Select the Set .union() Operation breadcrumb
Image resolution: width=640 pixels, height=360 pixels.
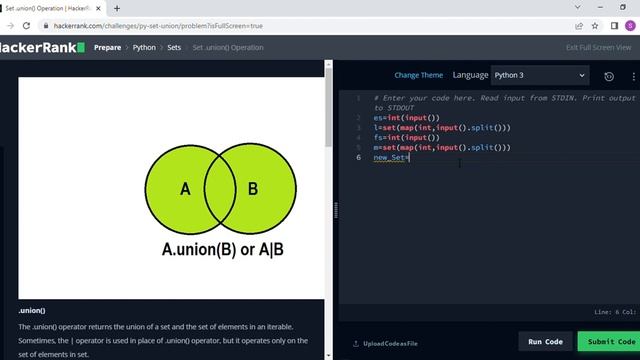[x=228, y=47]
